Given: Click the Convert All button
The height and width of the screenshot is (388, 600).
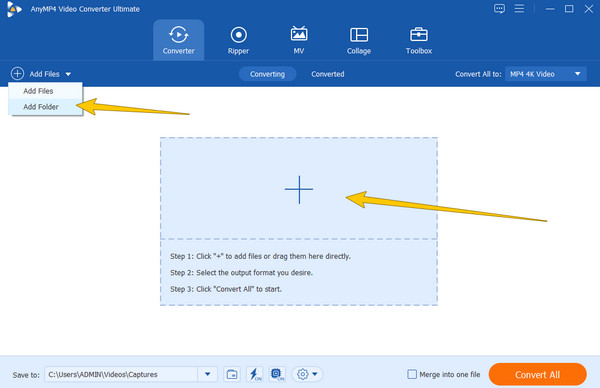Looking at the screenshot, I should click(x=538, y=374).
